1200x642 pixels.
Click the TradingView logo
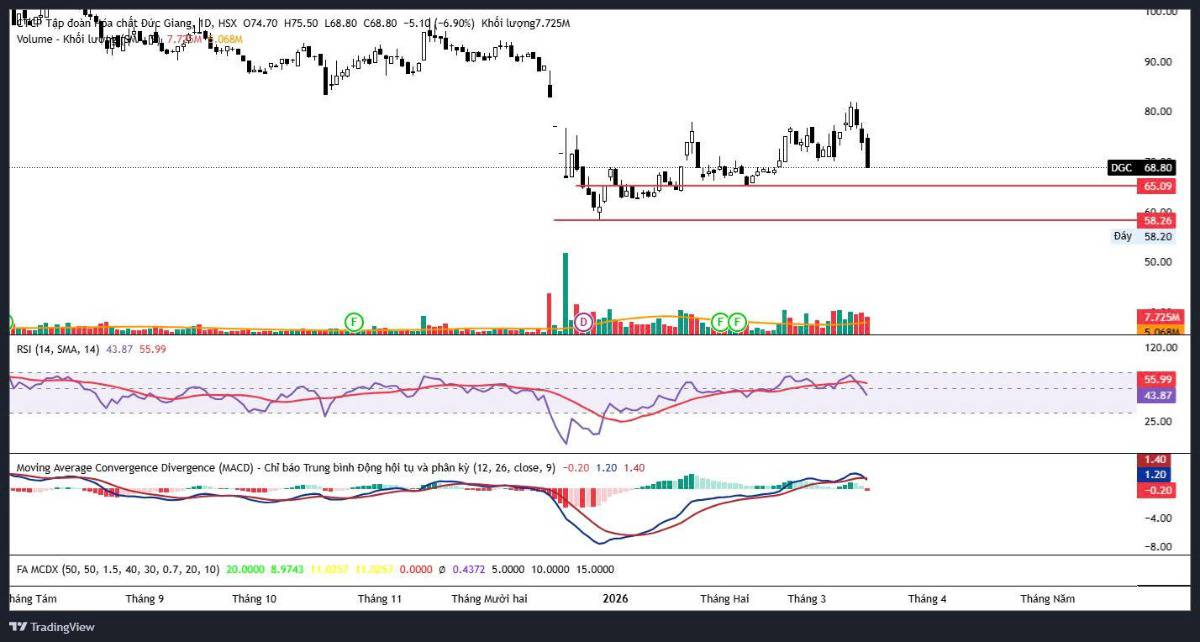[52, 627]
